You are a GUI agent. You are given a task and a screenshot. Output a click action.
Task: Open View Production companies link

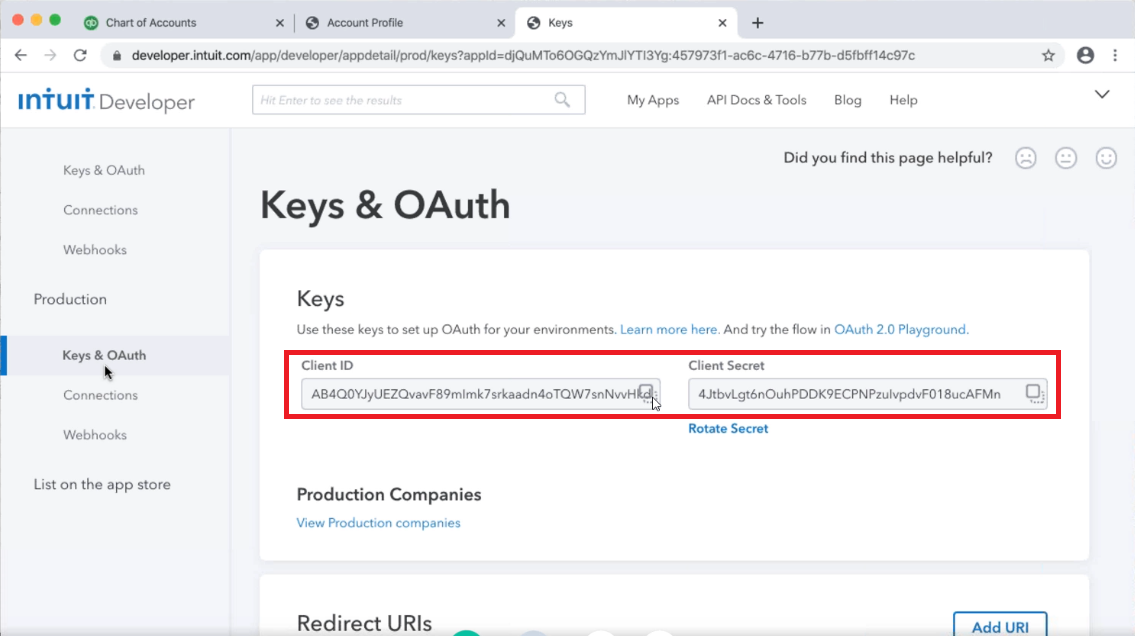[x=379, y=522]
